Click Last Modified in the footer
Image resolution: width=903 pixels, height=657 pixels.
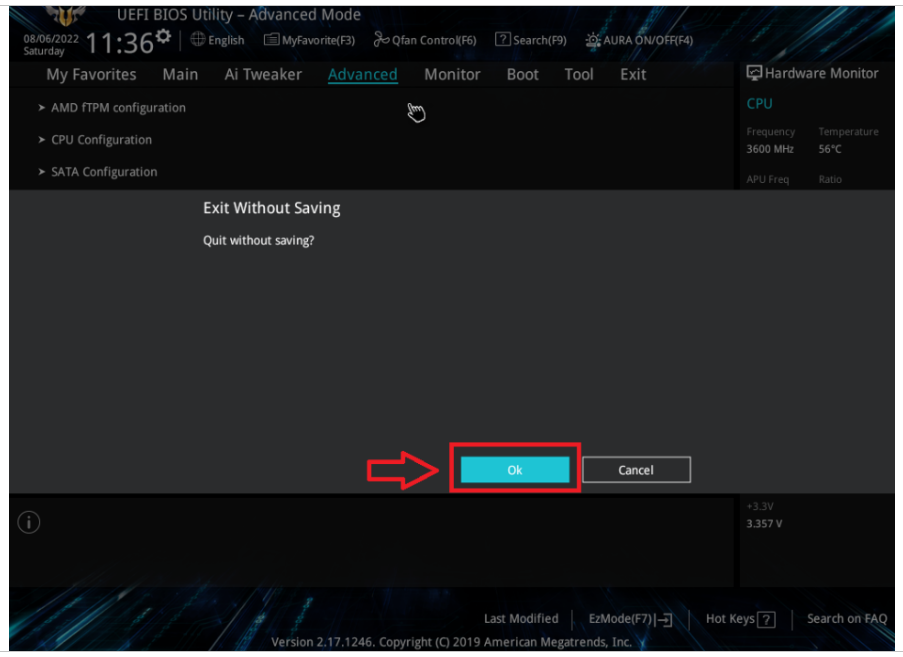pyautogui.click(x=521, y=618)
